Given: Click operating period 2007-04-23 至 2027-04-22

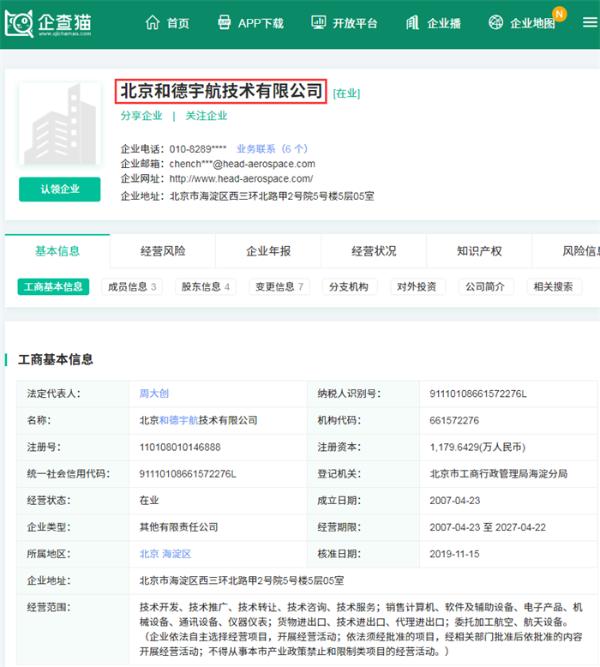Looking at the screenshot, I should click(487, 527).
